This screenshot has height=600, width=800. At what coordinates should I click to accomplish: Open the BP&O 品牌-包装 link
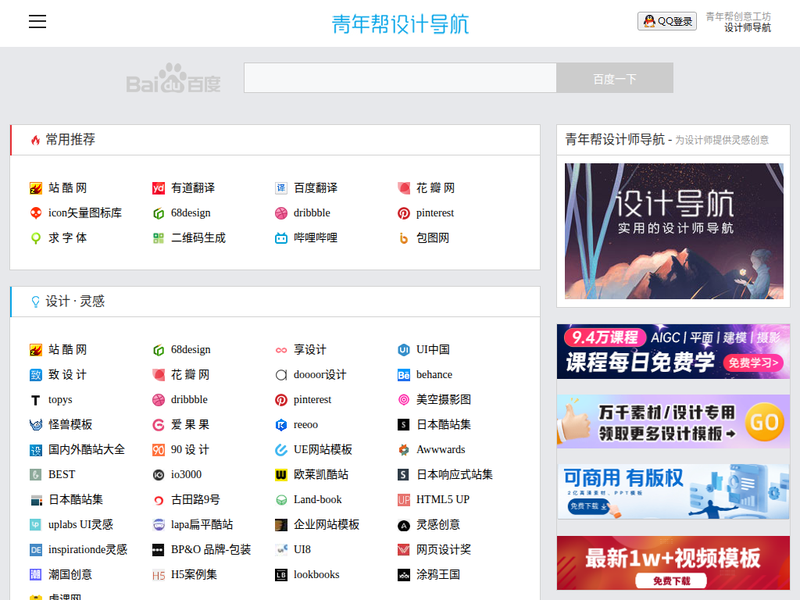[x=211, y=549]
